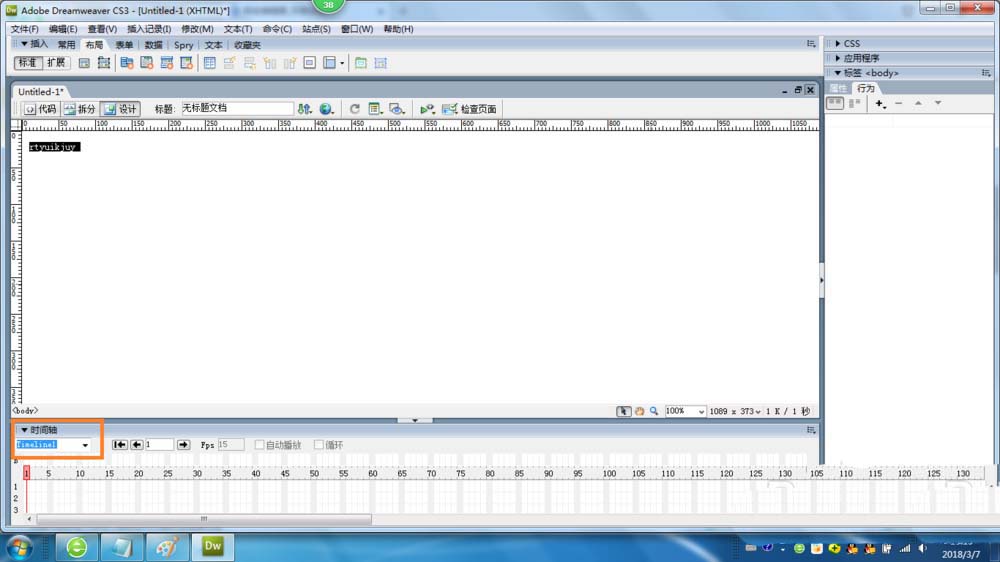1000x562 pixels.
Task: Click the Paint taskbar icon
Action: click(167, 547)
